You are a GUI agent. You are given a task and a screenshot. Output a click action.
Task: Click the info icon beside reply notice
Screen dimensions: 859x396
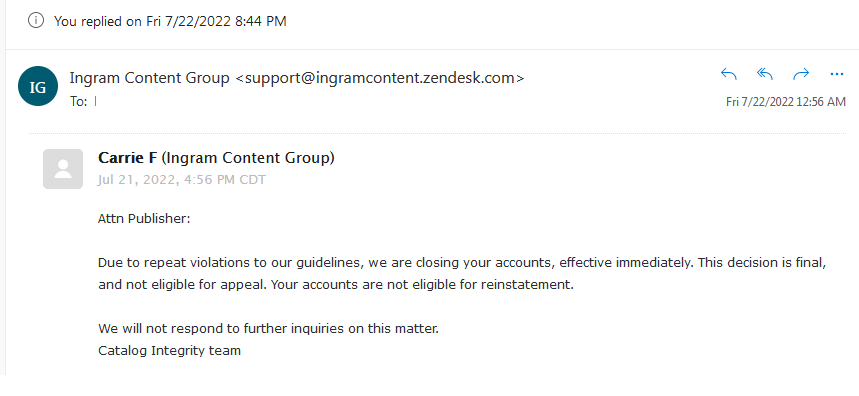36,21
